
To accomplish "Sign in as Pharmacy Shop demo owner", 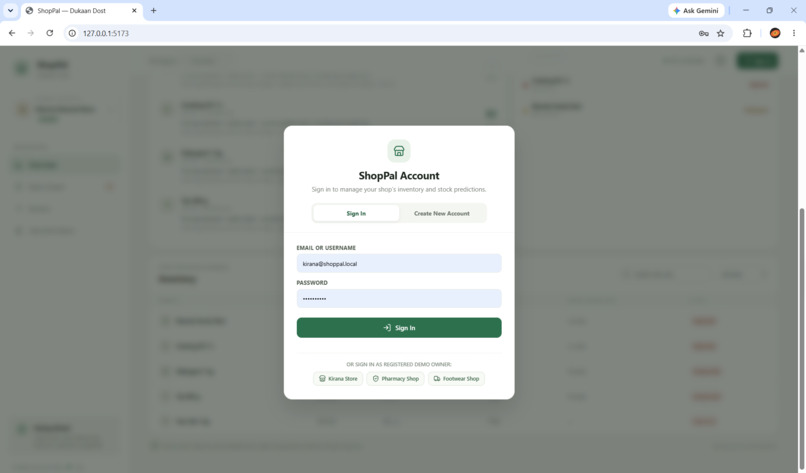I will [395, 378].
